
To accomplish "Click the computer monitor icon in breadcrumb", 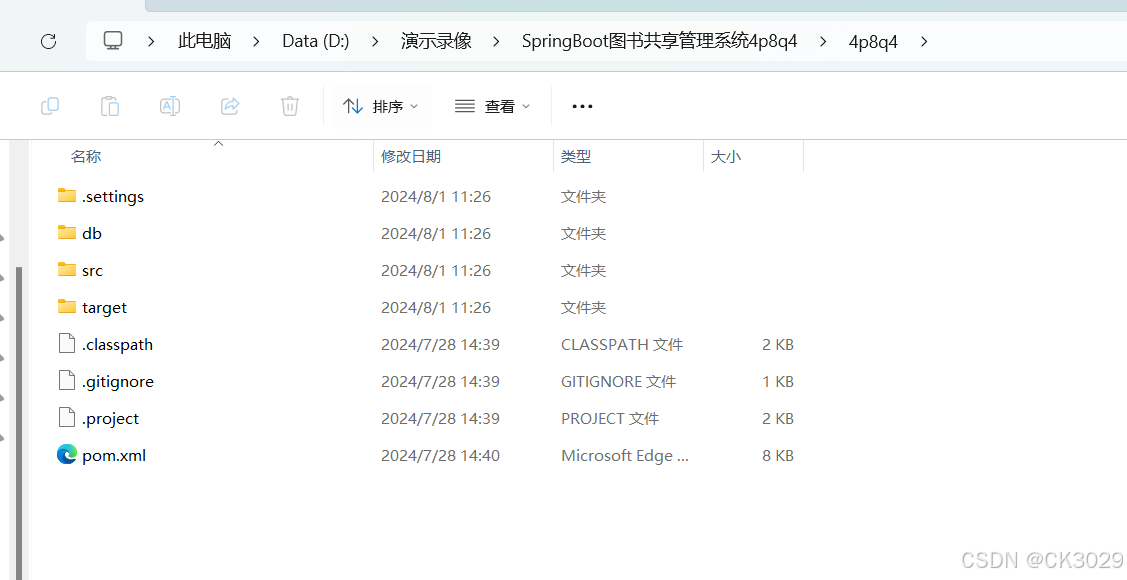I will [113, 41].
